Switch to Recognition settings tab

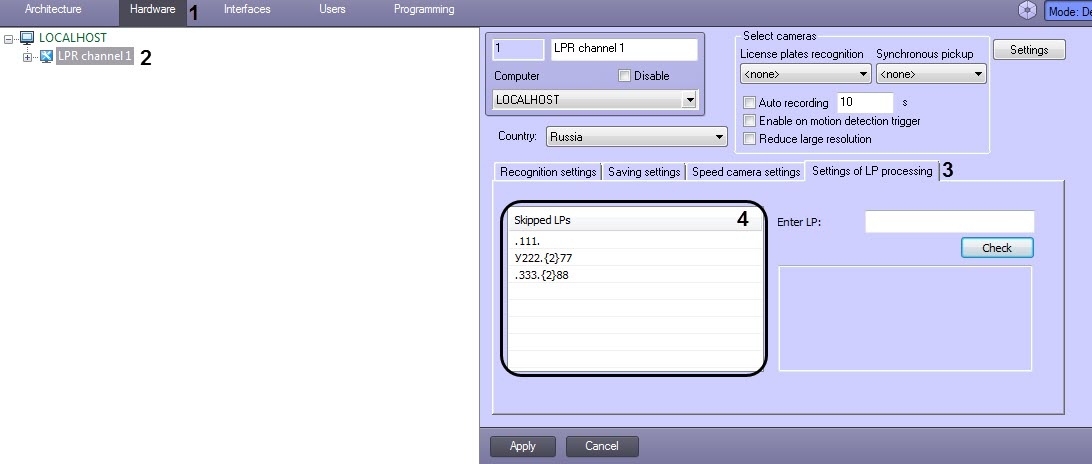[x=548, y=172]
